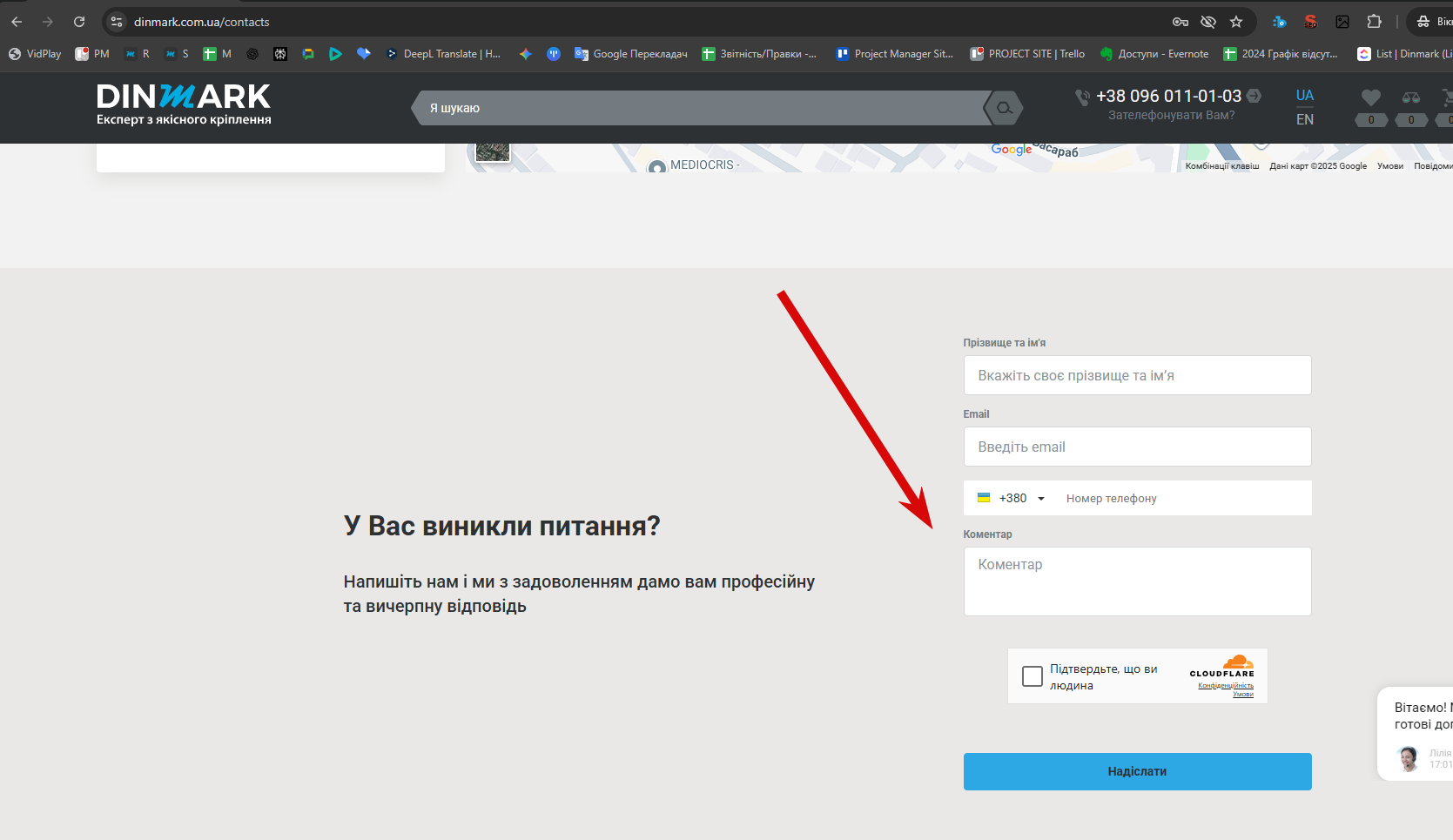Open the favorites heart icon
The image size is (1453, 840).
coord(1371,97)
